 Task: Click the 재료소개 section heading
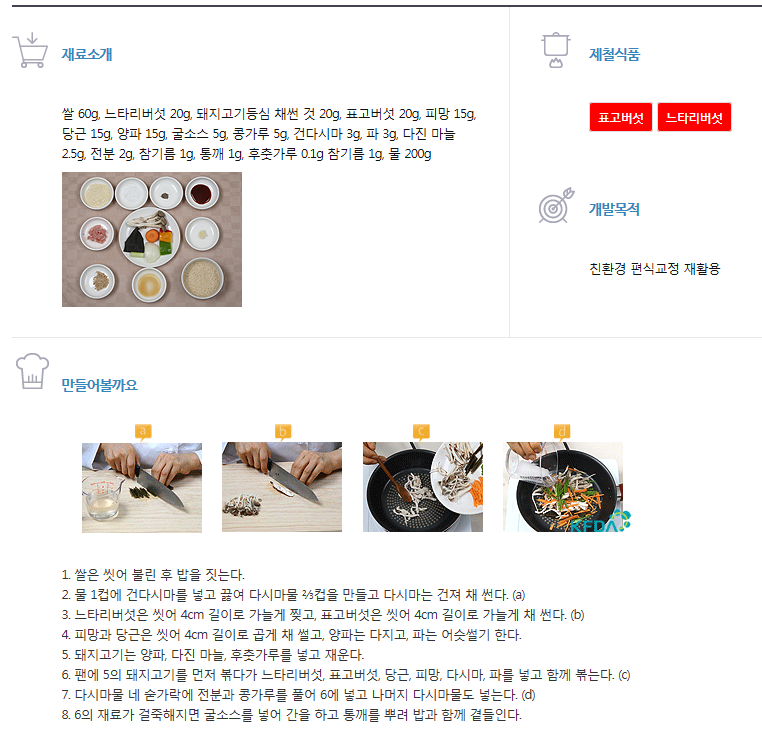coord(87,54)
